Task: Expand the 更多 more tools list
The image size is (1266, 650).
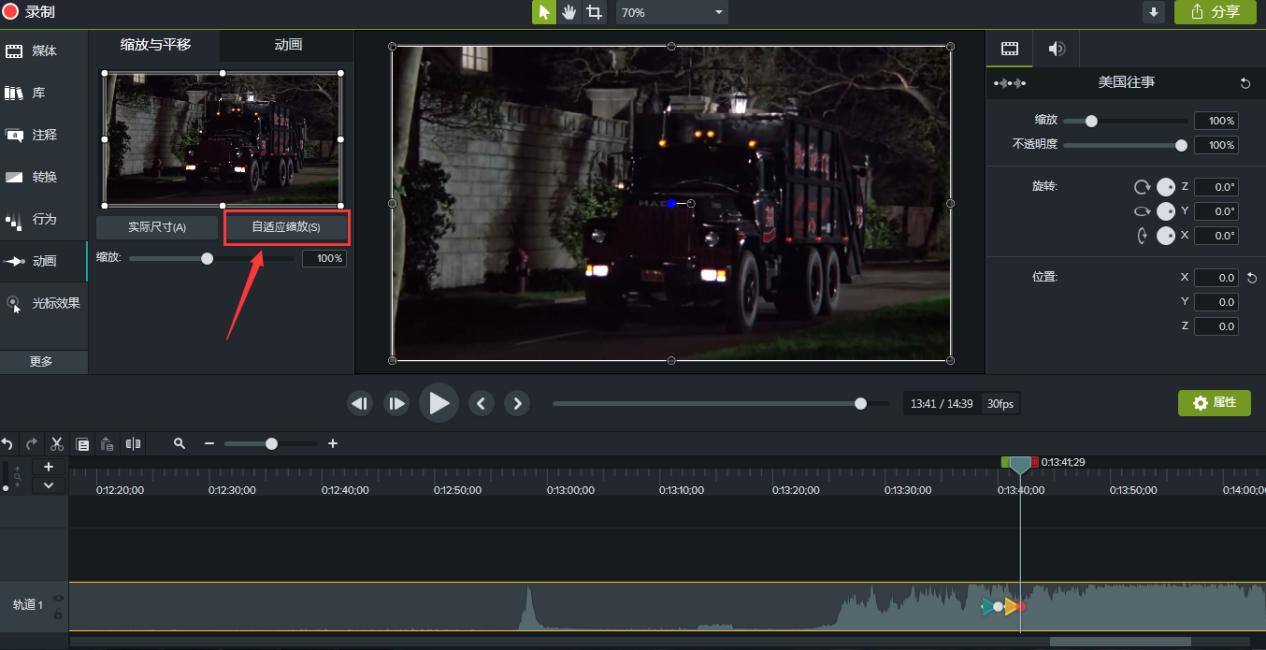Action: click(44, 362)
